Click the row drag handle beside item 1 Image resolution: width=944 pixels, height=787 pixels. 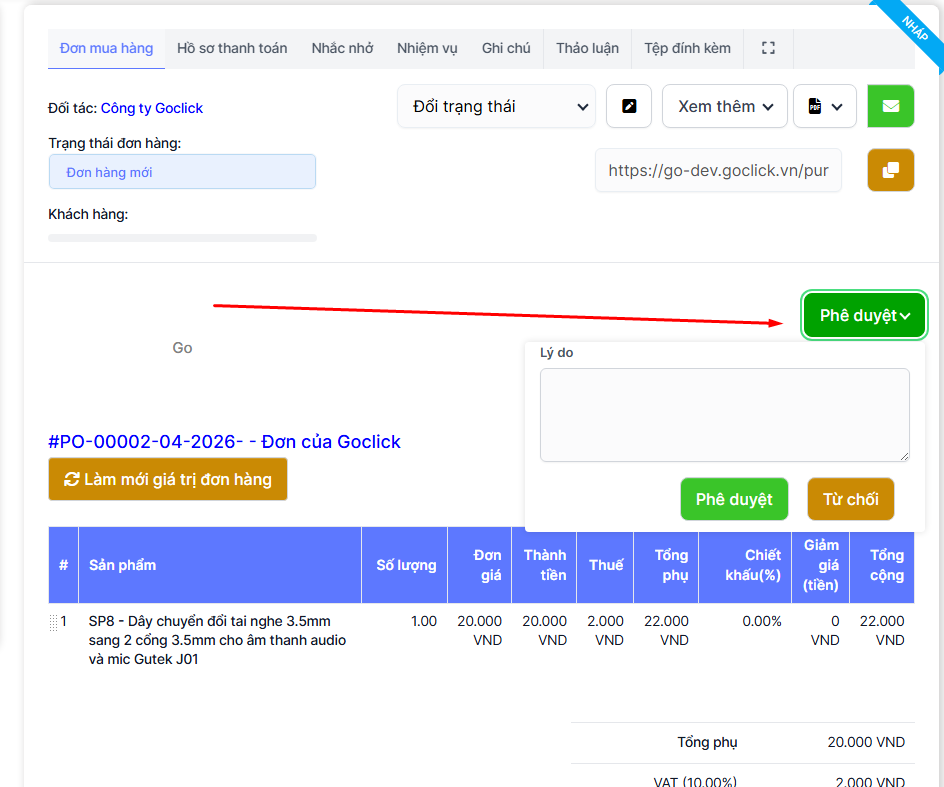[54, 623]
